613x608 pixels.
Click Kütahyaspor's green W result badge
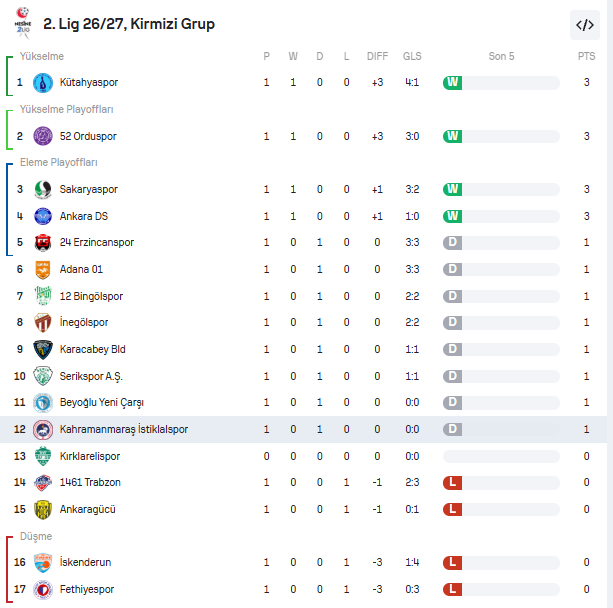coord(452,83)
